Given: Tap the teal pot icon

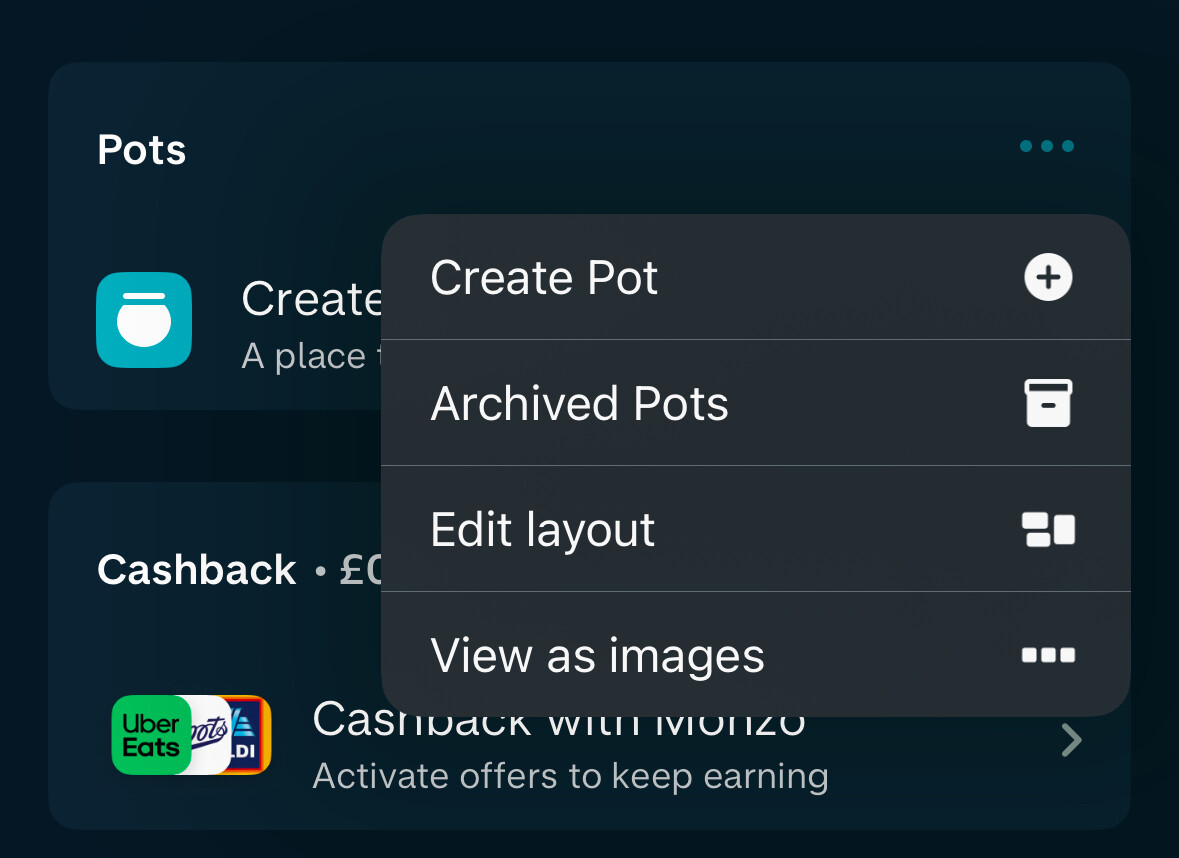Looking at the screenshot, I should coord(144,320).
